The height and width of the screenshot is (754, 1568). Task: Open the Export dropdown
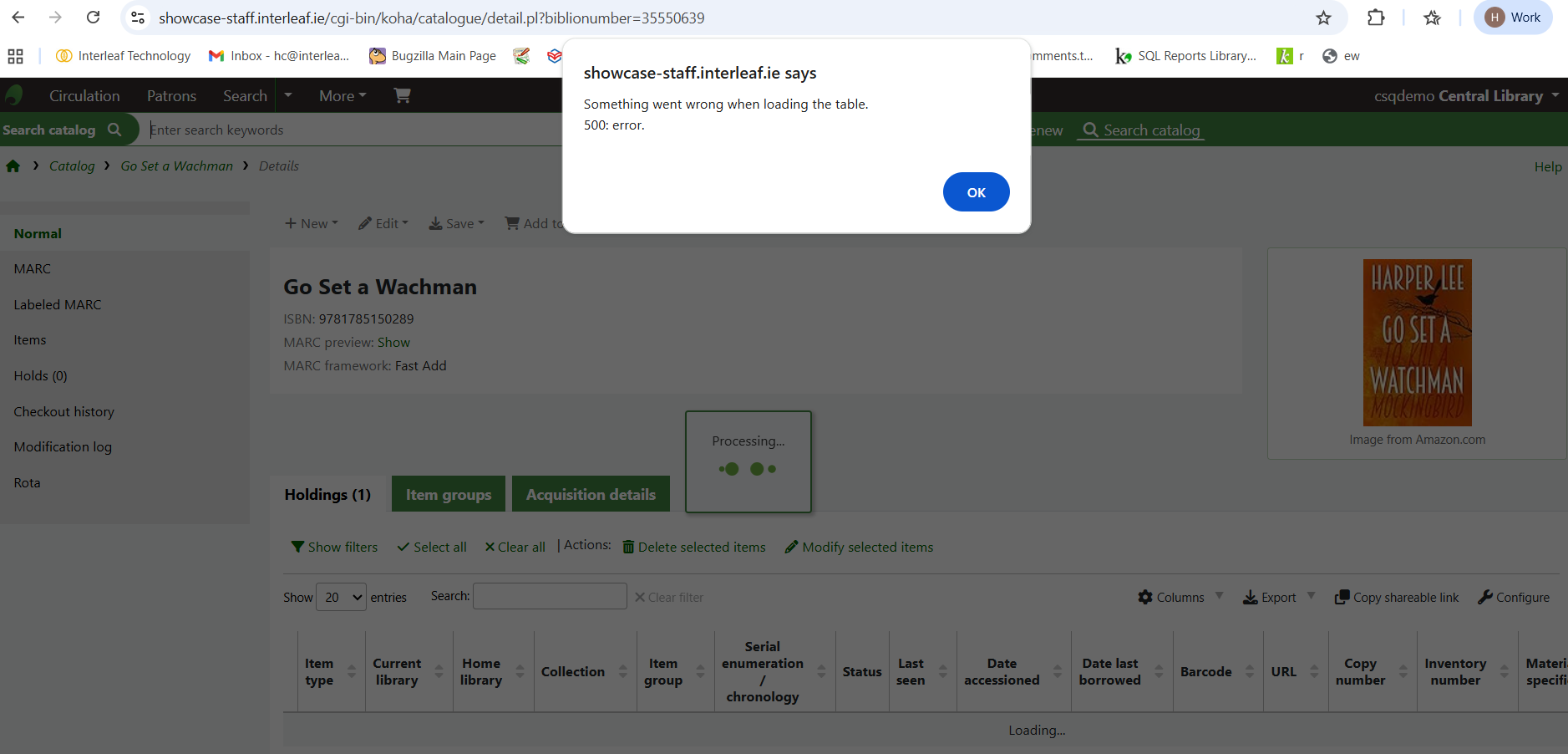click(1279, 597)
